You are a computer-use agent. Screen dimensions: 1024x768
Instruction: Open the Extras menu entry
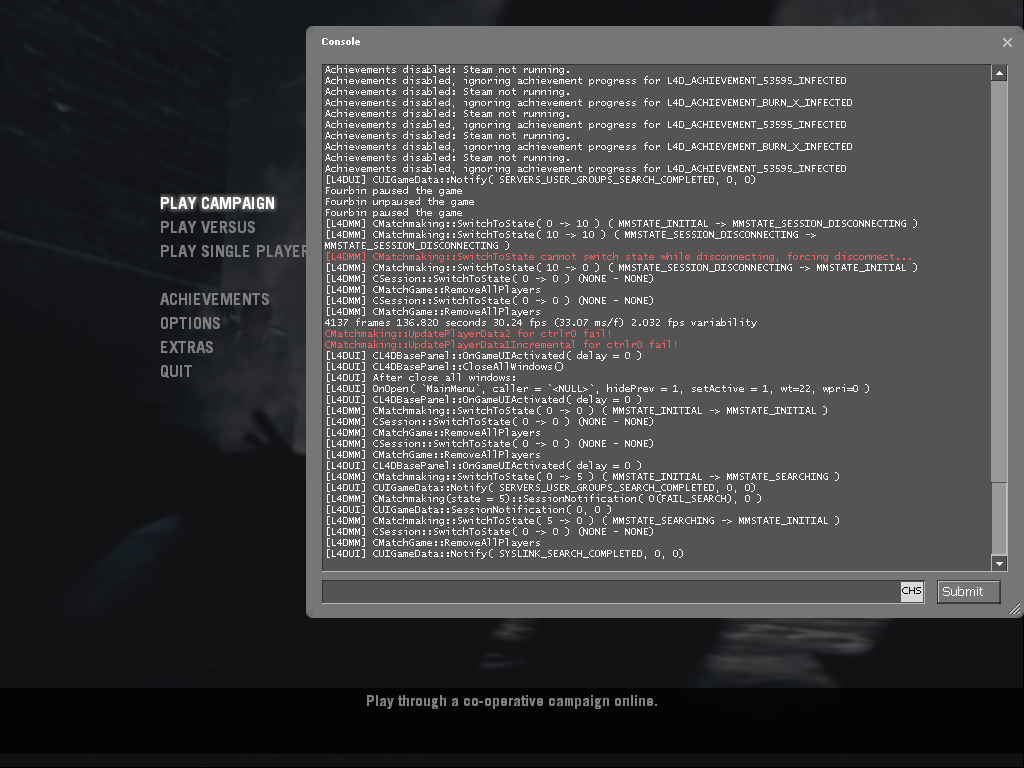187,347
